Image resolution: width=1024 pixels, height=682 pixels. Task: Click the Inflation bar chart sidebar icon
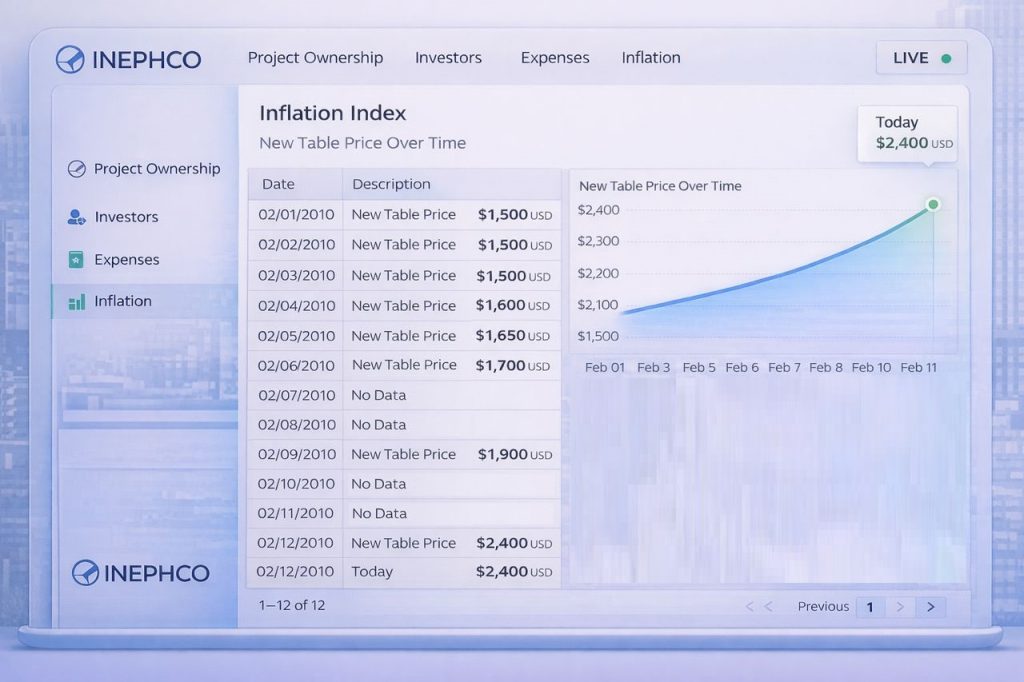pyautogui.click(x=76, y=301)
